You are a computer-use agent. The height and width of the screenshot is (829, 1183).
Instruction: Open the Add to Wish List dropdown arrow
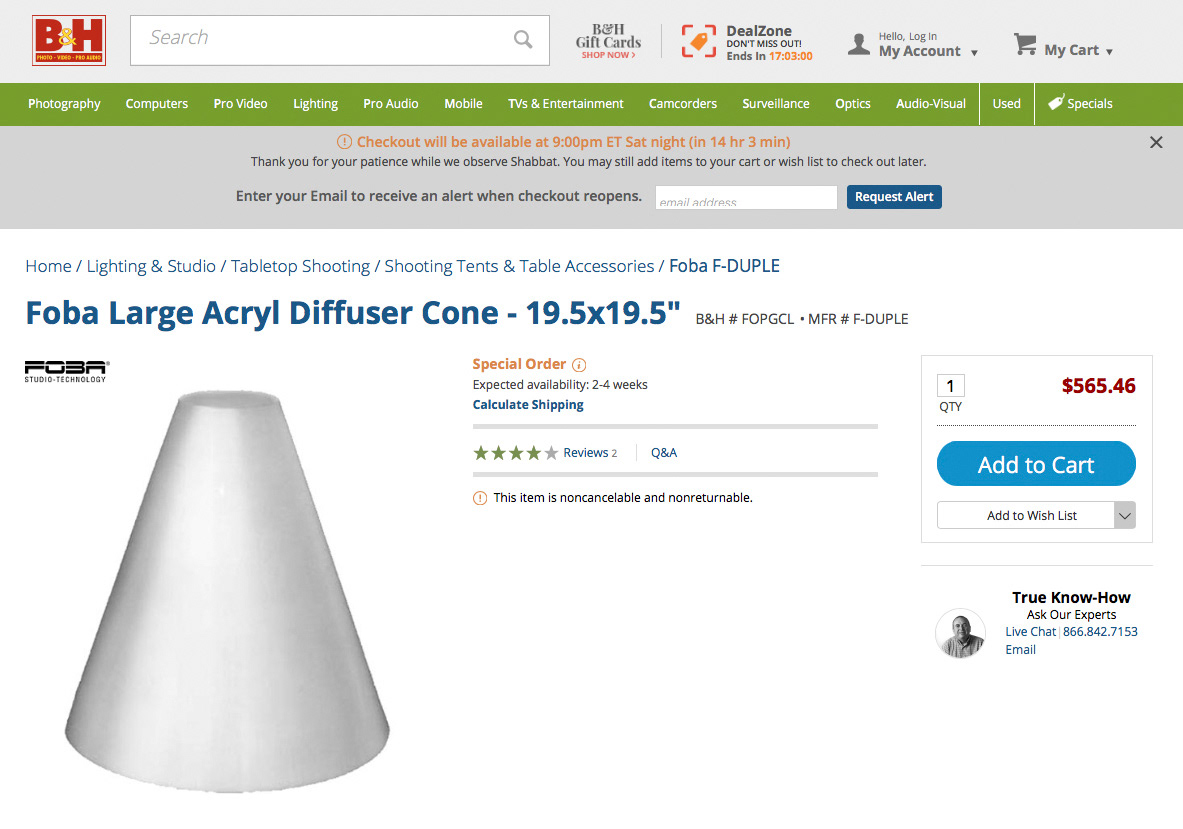[x=1124, y=516]
